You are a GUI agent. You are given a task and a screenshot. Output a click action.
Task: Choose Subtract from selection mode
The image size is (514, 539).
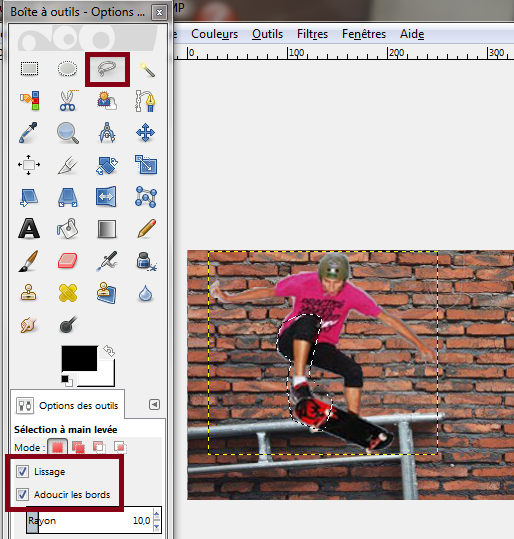tap(99, 447)
